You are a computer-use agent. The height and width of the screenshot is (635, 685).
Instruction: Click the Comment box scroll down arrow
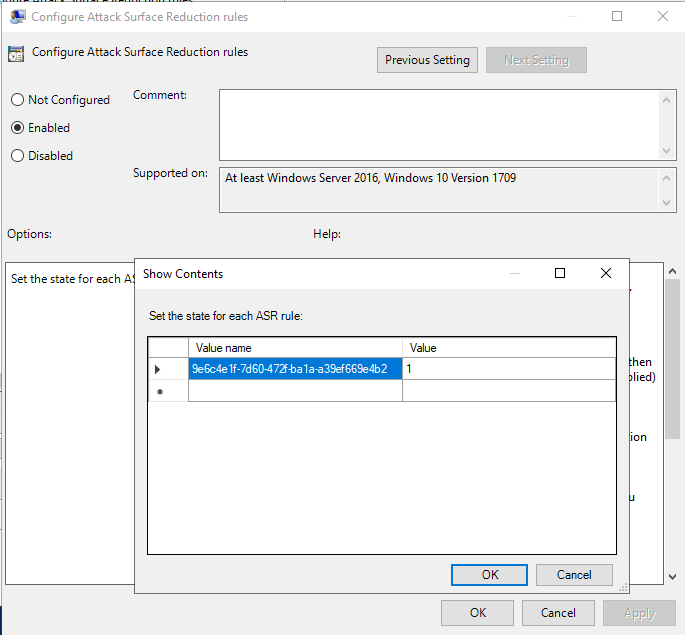tap(669, 151)
